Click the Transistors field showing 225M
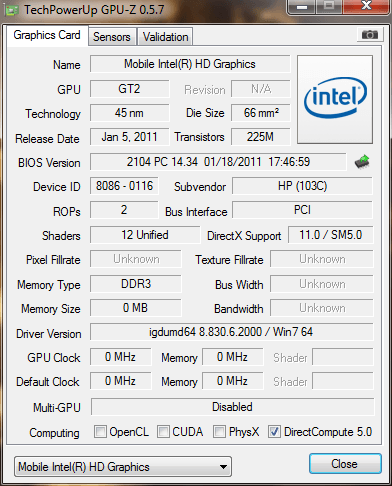The width and height of the screenshot is (392, 486). (261, 137)
